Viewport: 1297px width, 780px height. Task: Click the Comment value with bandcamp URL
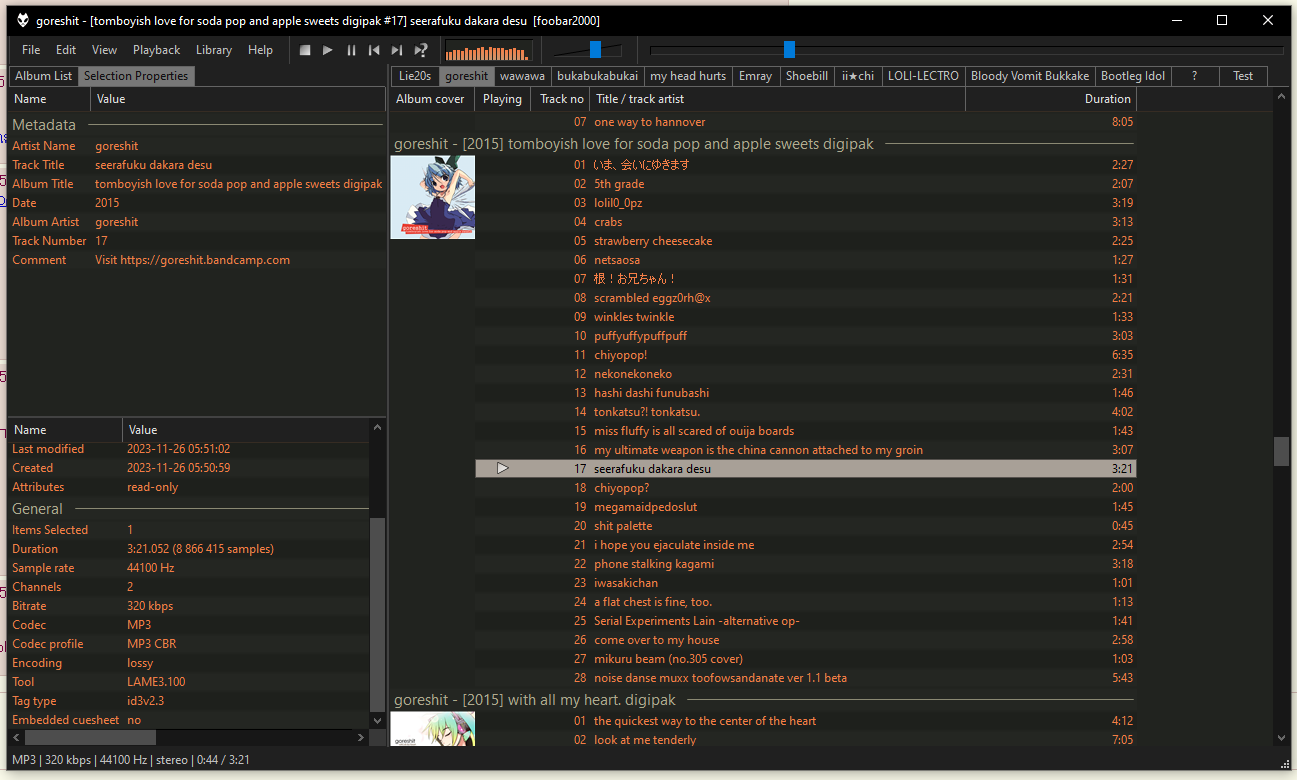(x=192, y=260)
